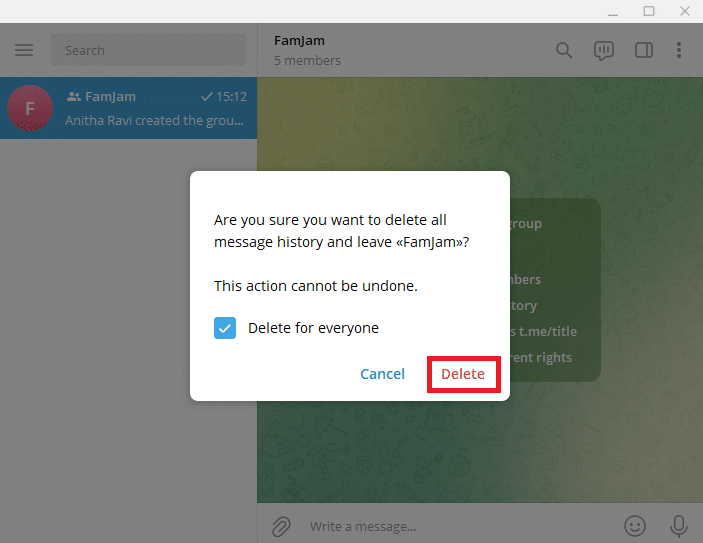Start video chat icon in header

tap(603, 50)
